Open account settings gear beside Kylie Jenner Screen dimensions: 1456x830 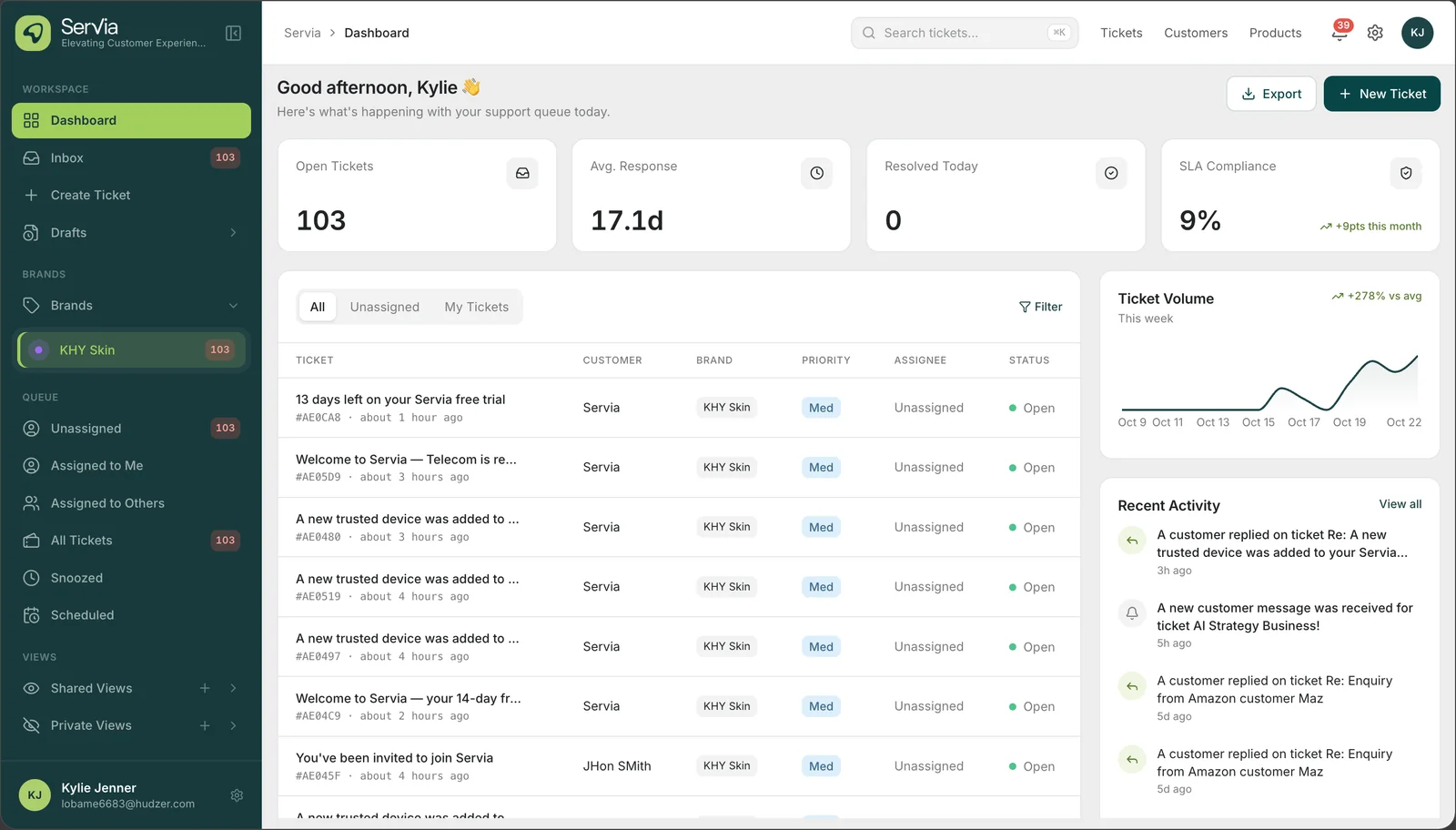coord(237,795)
